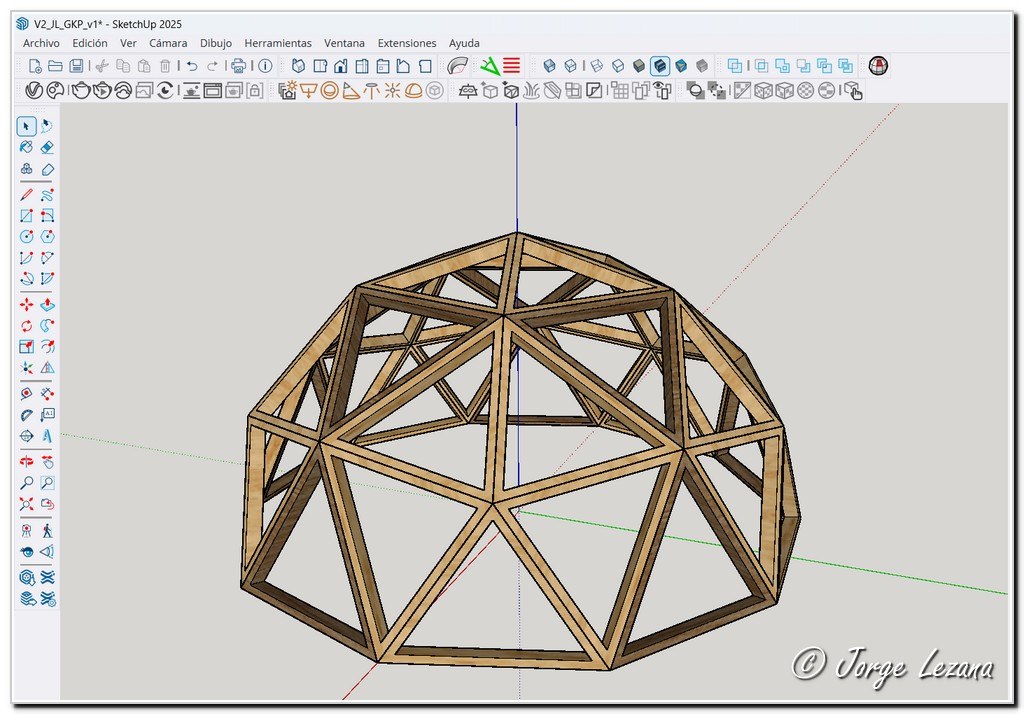The image size is (1024, 714).
Task: Enable Shaded With Textures style
Action: 660,66
